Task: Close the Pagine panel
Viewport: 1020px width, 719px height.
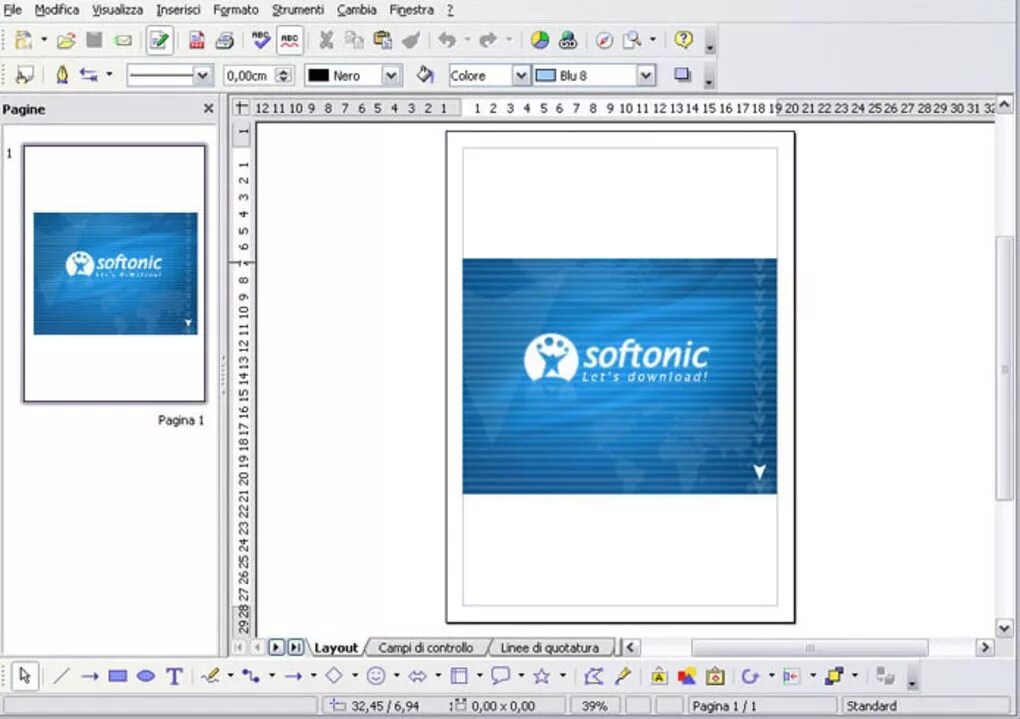Action: pyautogui.click(x=208, y=109)
